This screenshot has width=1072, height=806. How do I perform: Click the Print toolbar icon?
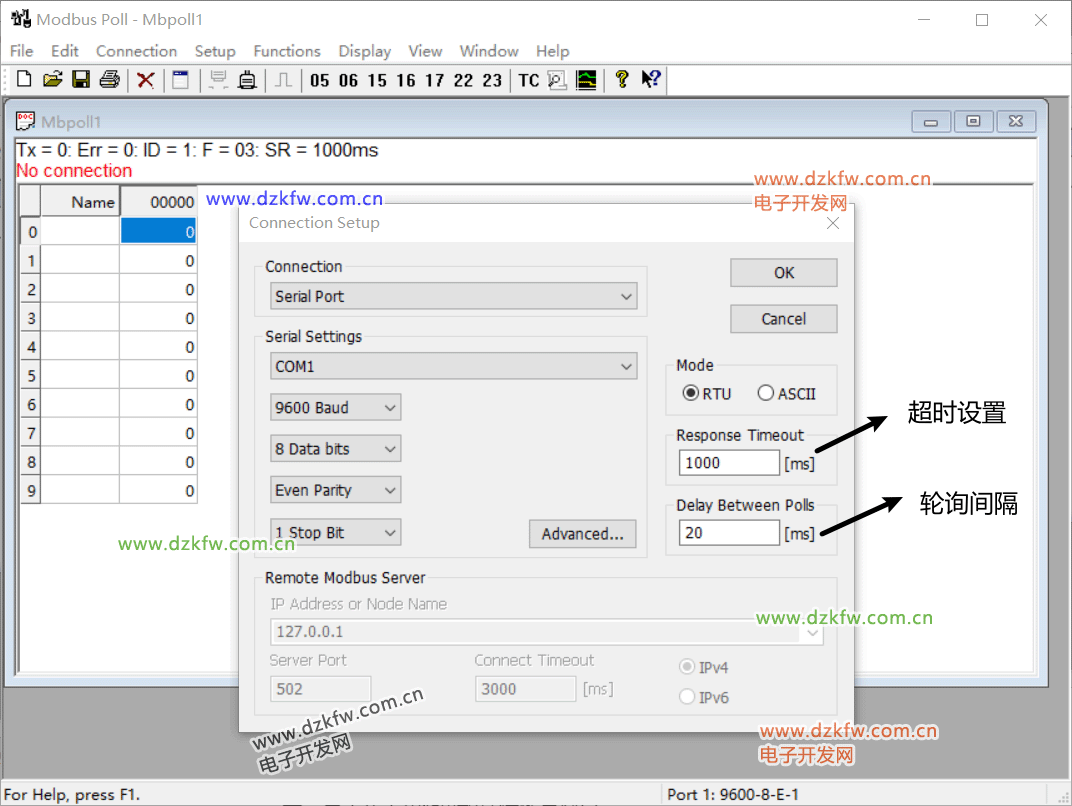[109, 80]
